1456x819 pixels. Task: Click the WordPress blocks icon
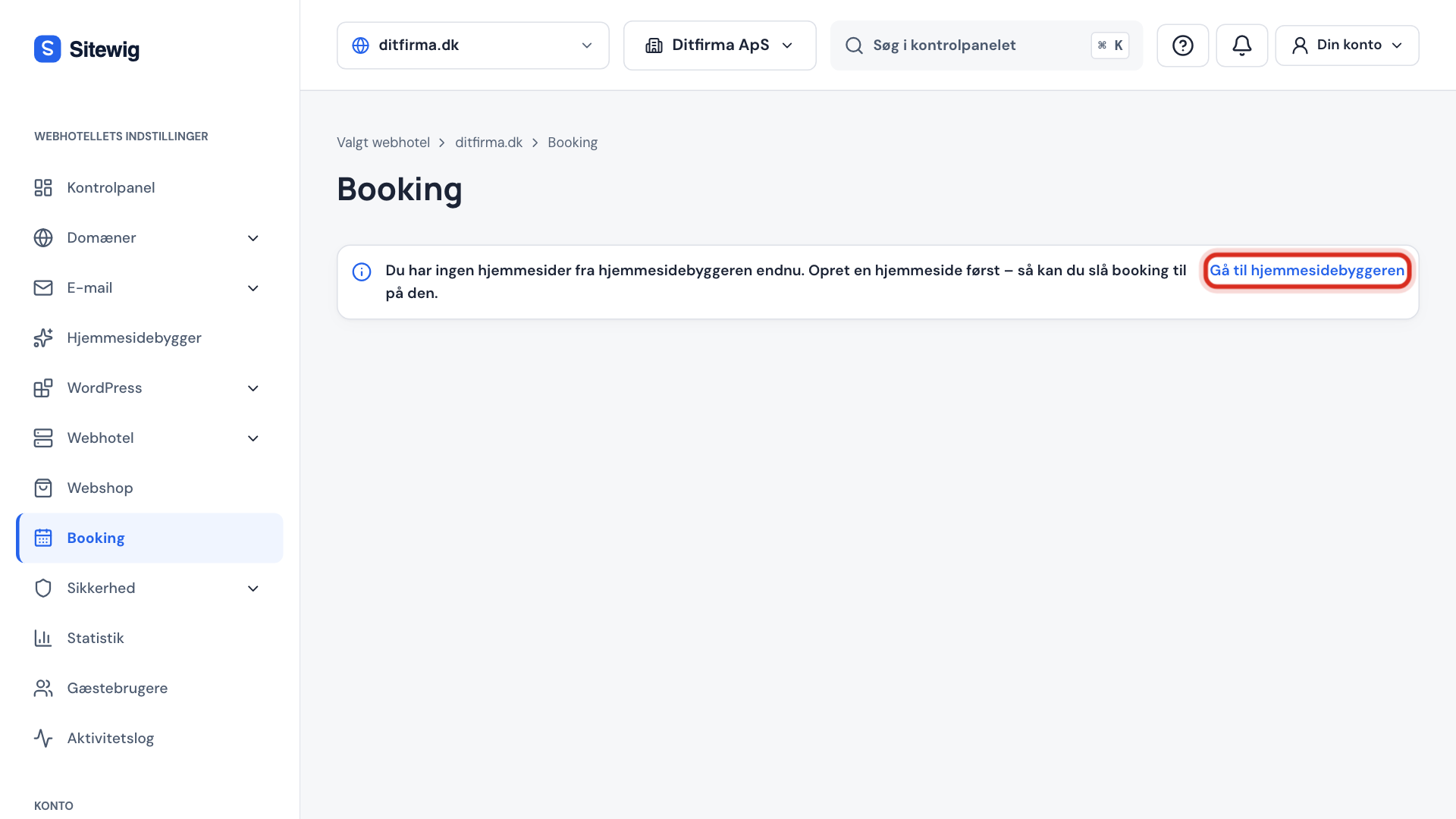click(43, 388)
